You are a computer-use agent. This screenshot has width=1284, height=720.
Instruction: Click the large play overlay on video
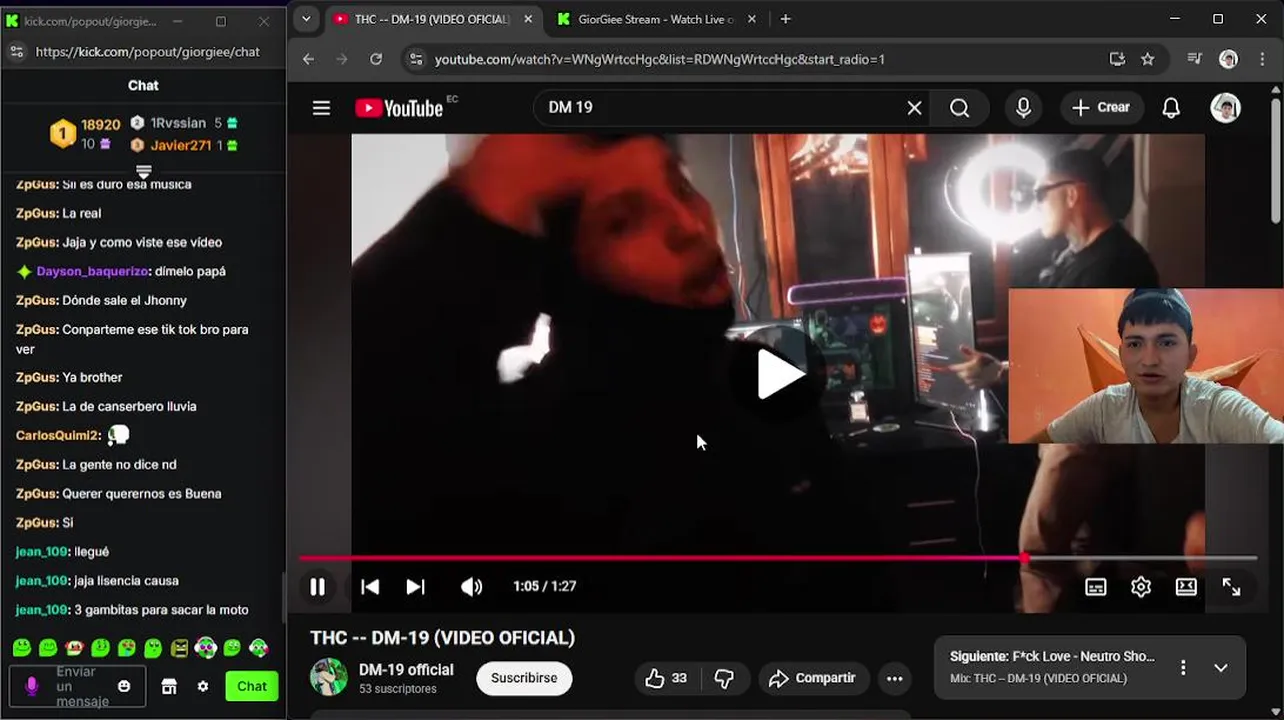click(x=779, y=374)
